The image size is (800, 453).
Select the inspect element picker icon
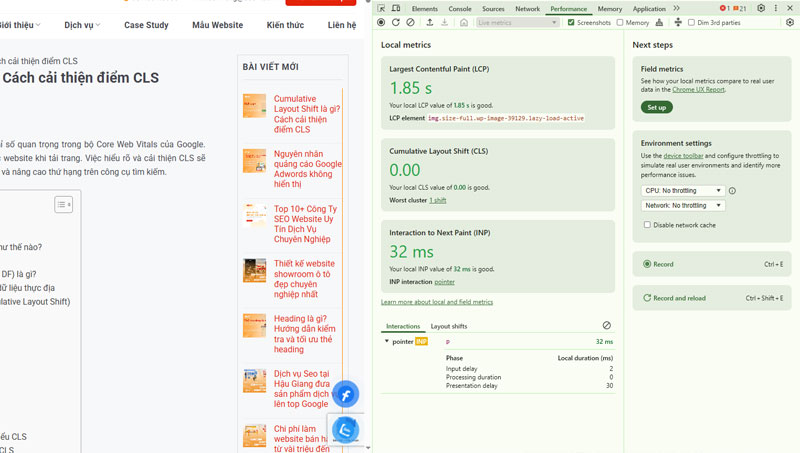coord(381,8)
